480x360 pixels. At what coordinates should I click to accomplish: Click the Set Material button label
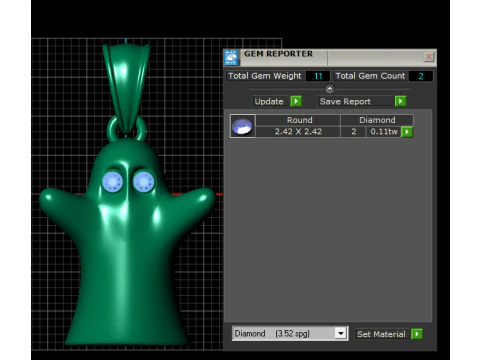(381, 334)
